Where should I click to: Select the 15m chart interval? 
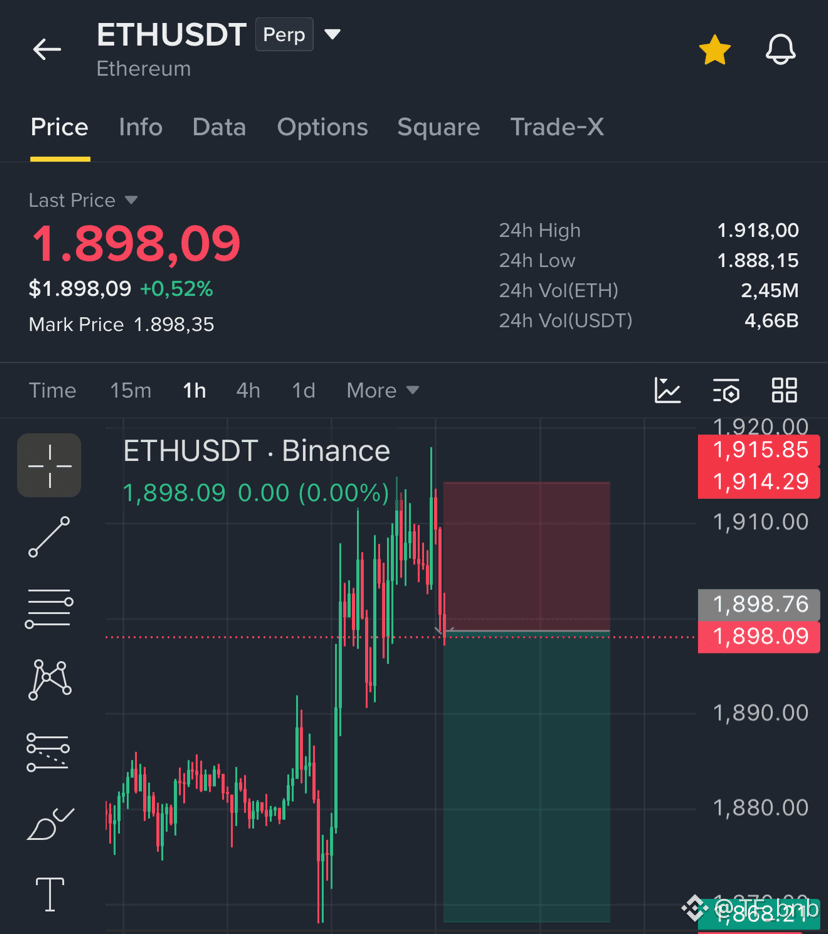[x=130, y=391]
